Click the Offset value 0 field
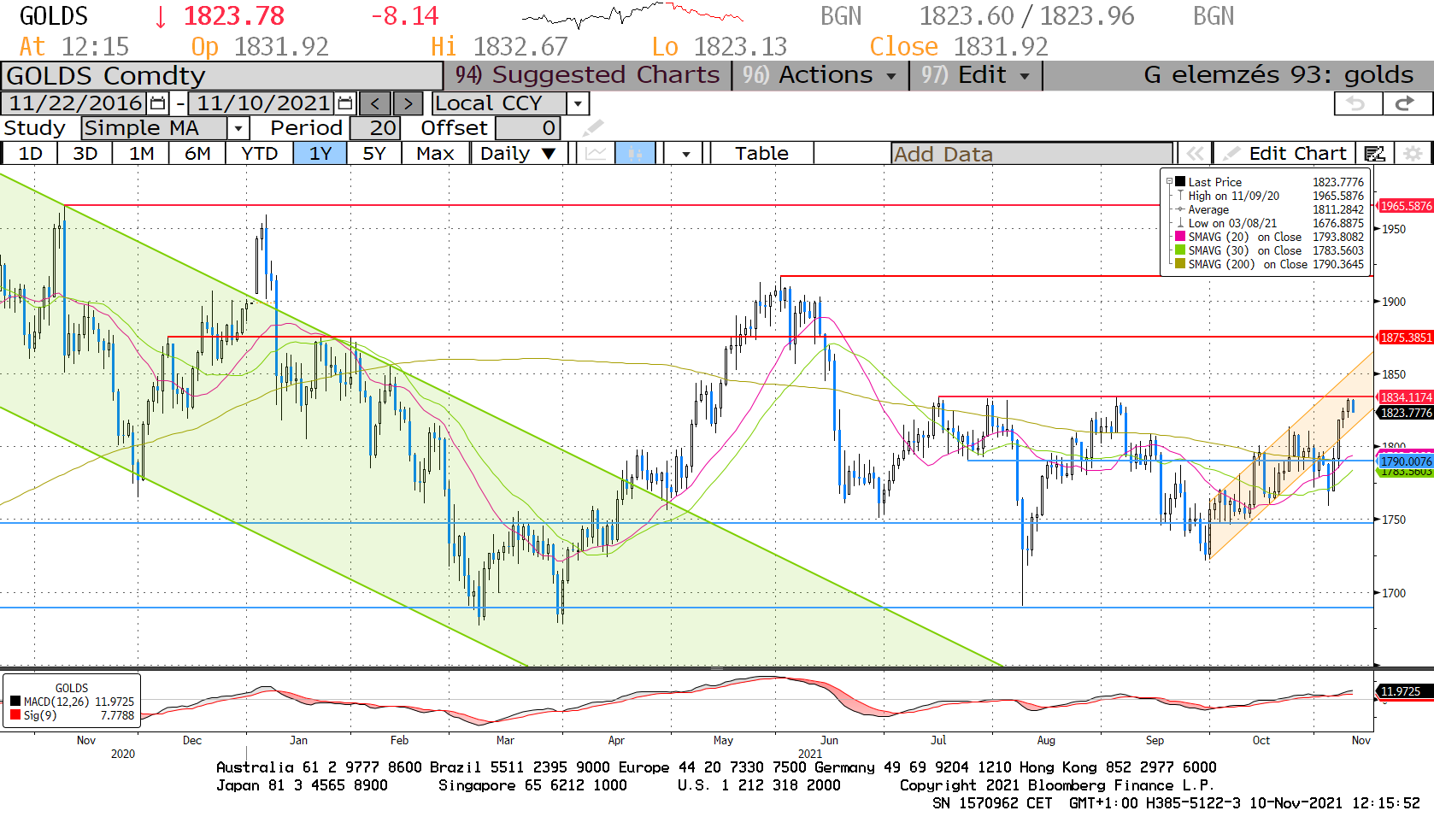 click(x=527, y=128)
